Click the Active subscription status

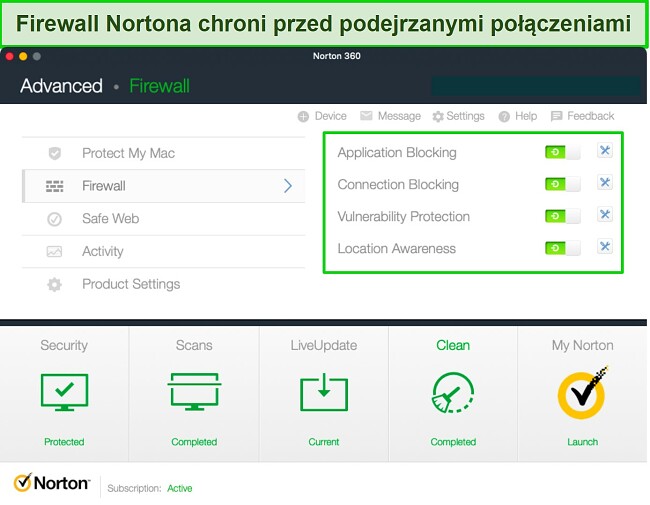coord(179,488)
